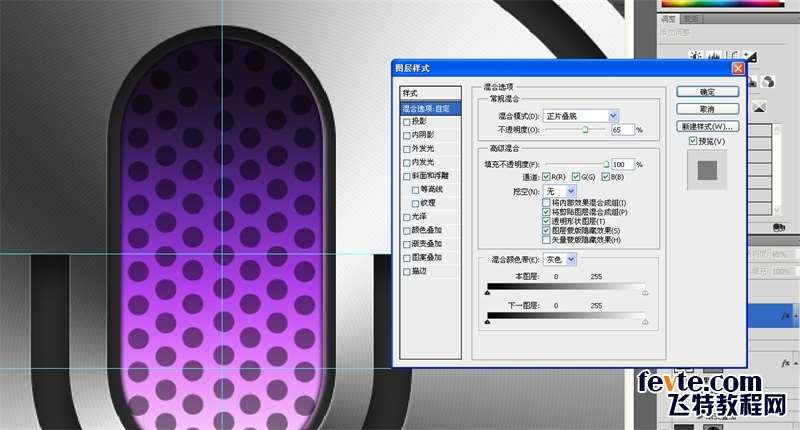The image size is (800, 430).
Task: Click the 取消 cancel button
Action: pos(708,109)
